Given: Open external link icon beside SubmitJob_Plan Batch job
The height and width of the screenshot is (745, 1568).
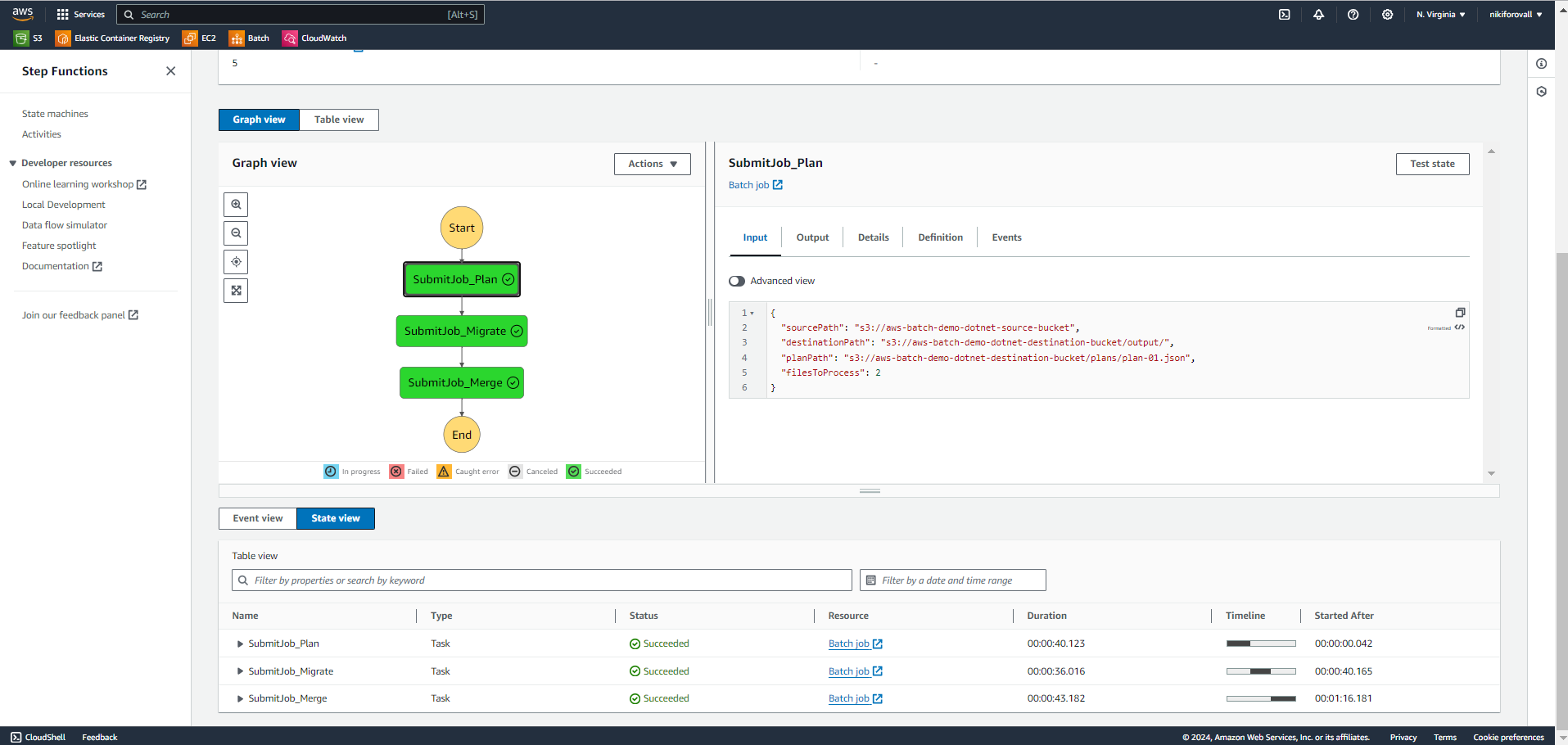Looking at the screenshot, I should 878,644.
